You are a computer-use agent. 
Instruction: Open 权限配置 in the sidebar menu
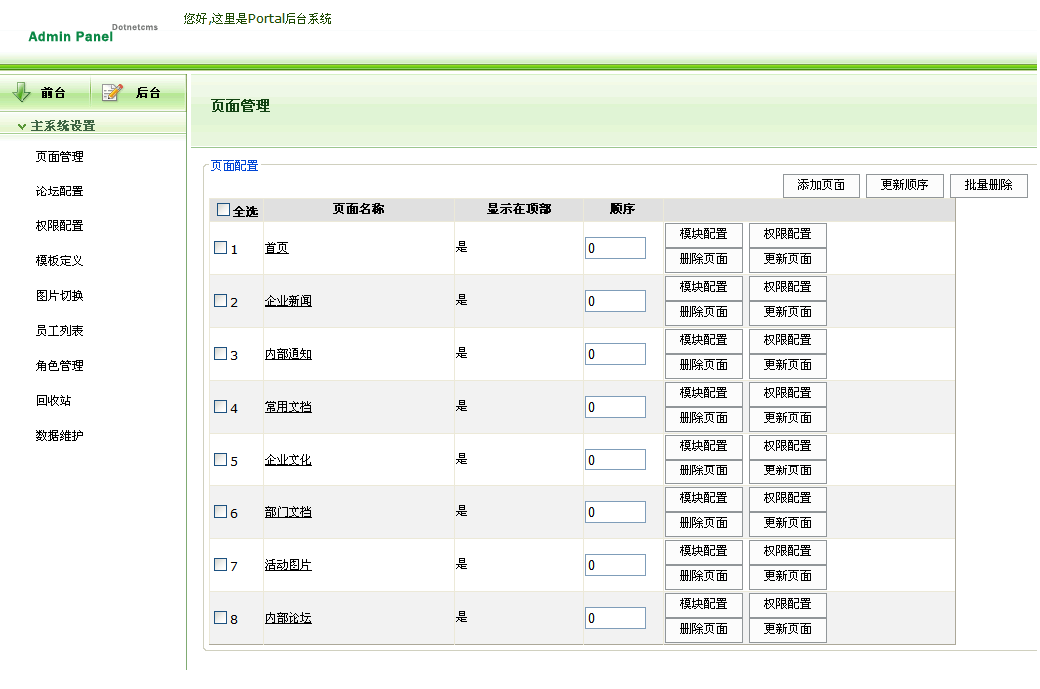click(x=60, y=225)
